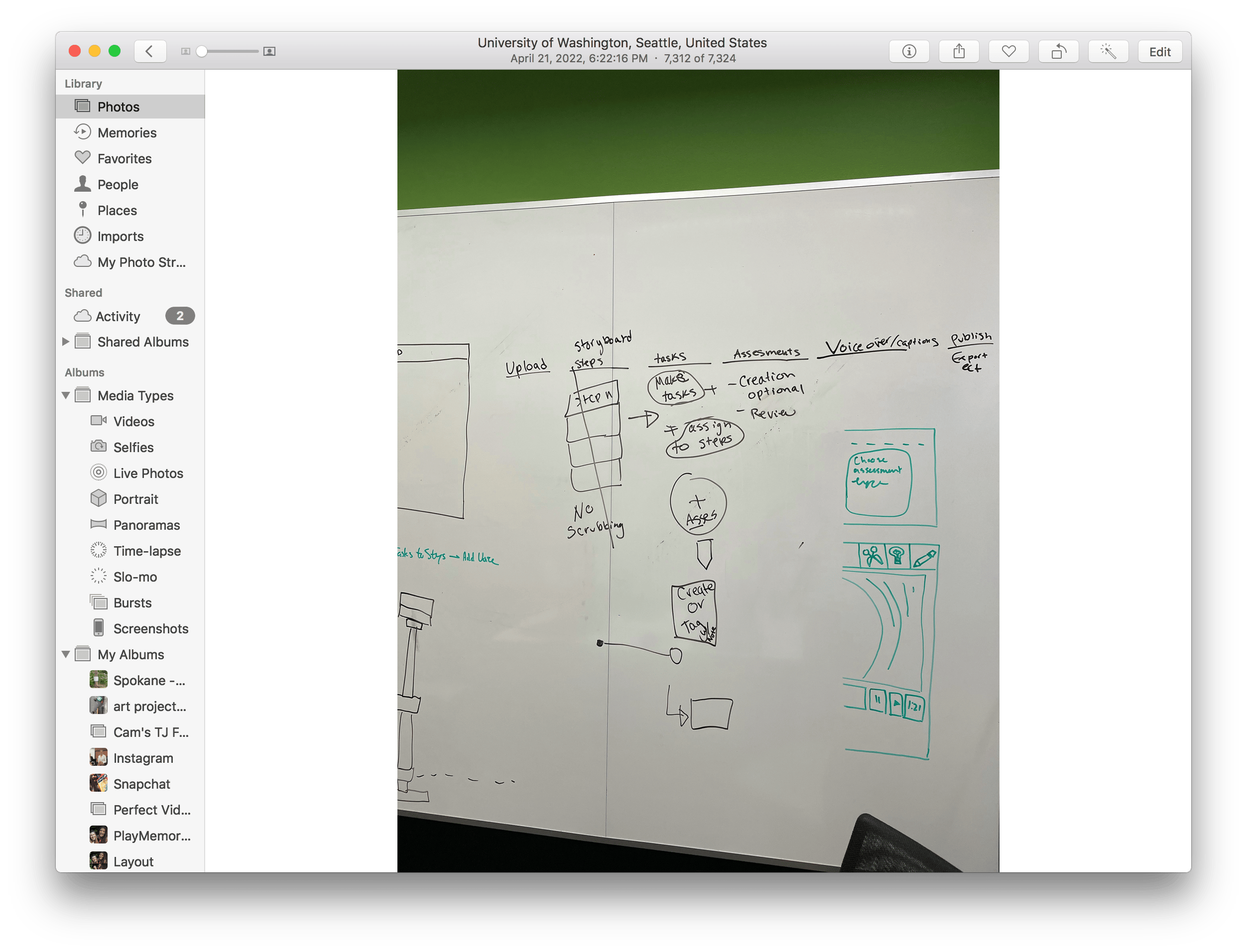Image resolution: width=1247 pixels, height=952 pixels.
Task: Click the zoom slider handle
Action: click(x=202, y=52)
